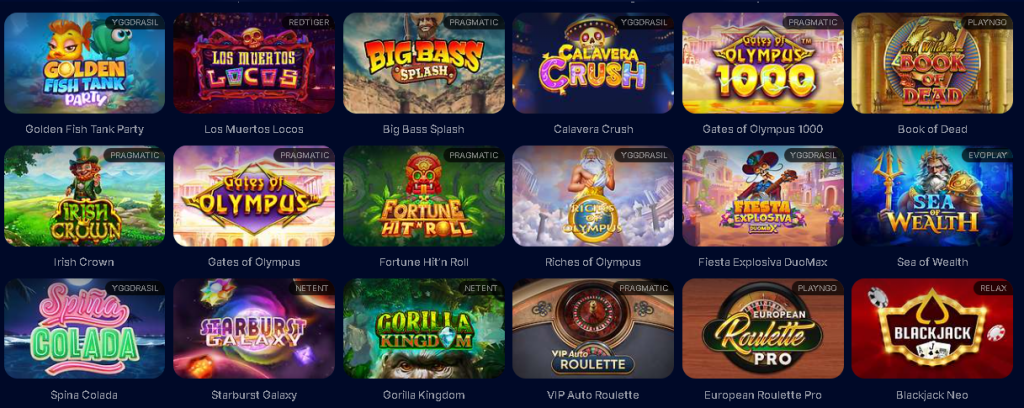
Task: Click the VIP Auto Roulette thumbnail
Action: point(593,328)
